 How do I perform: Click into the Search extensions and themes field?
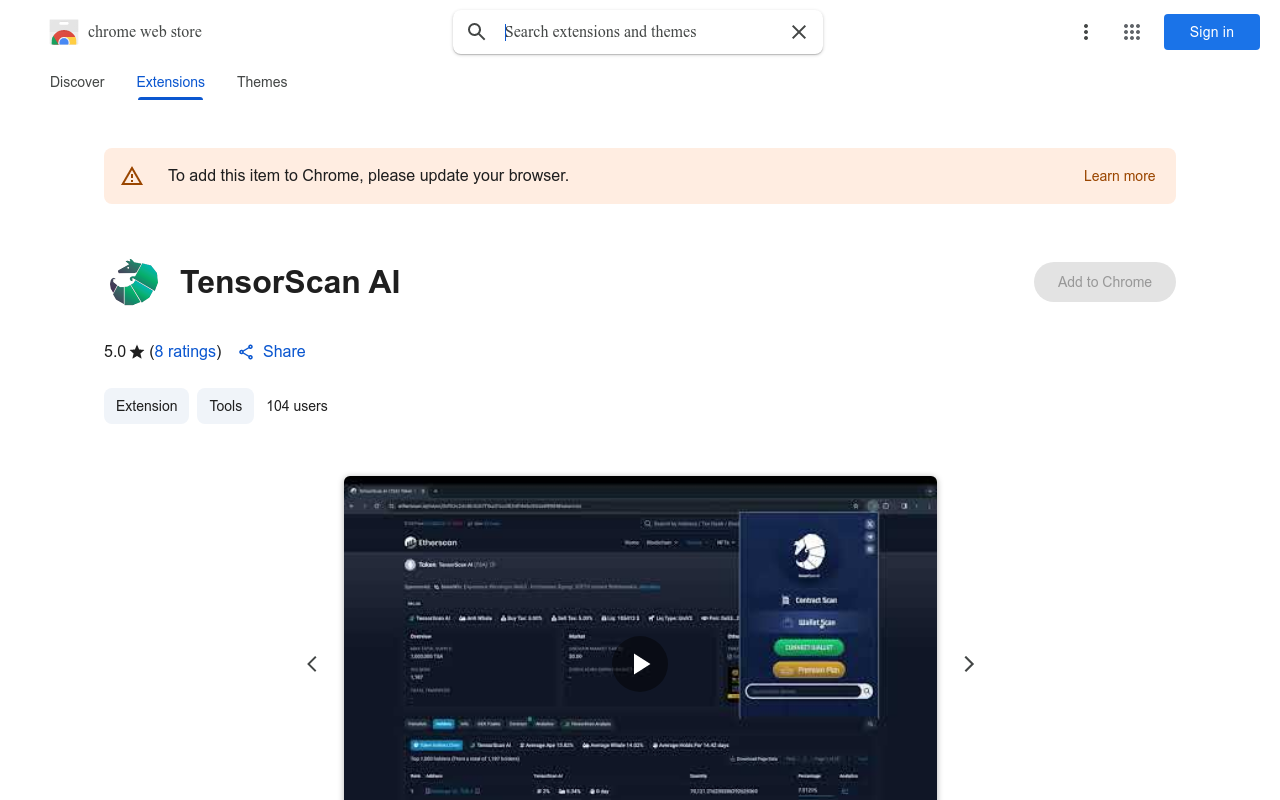click(640, 32)
